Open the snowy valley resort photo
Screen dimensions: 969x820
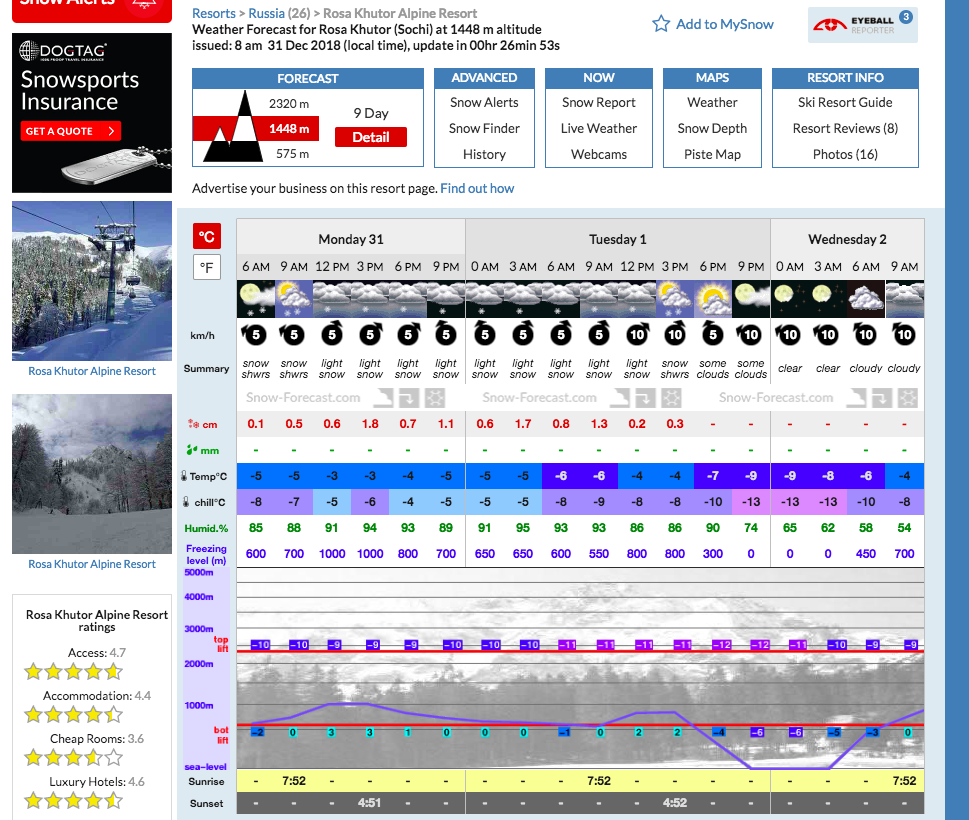point(92,474)
